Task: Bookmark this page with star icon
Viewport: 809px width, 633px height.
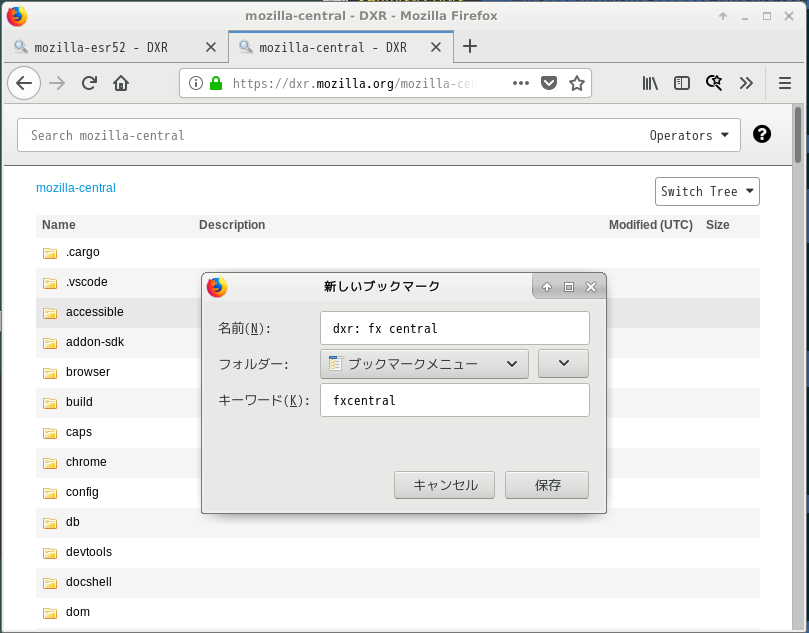Action: pos(577,83)
